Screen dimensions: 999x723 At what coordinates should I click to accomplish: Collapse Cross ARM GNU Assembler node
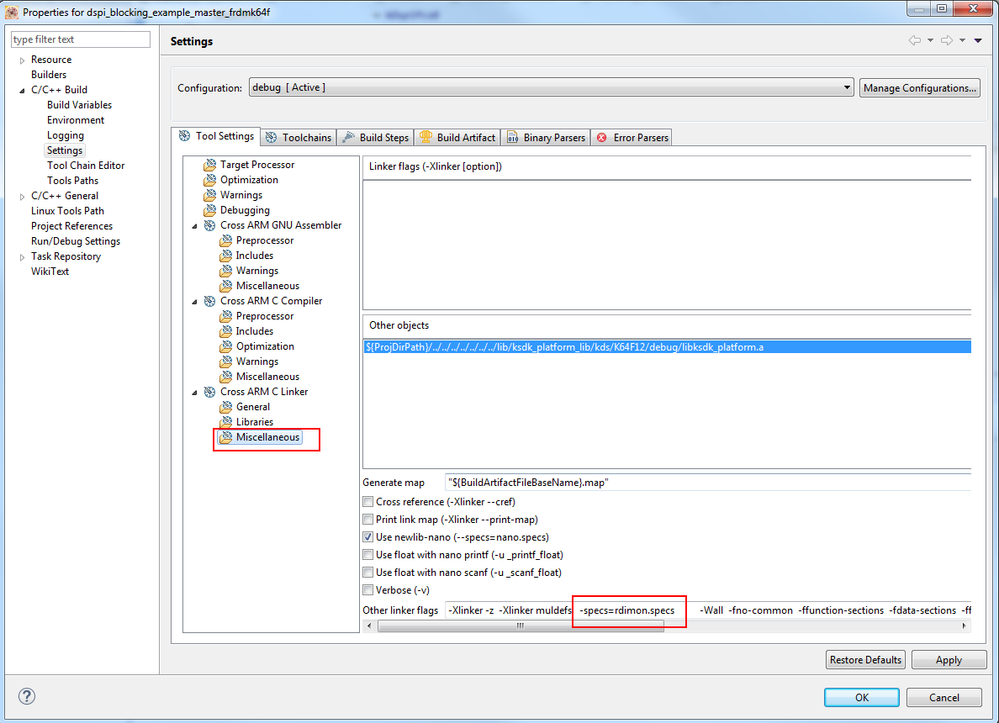194,226
